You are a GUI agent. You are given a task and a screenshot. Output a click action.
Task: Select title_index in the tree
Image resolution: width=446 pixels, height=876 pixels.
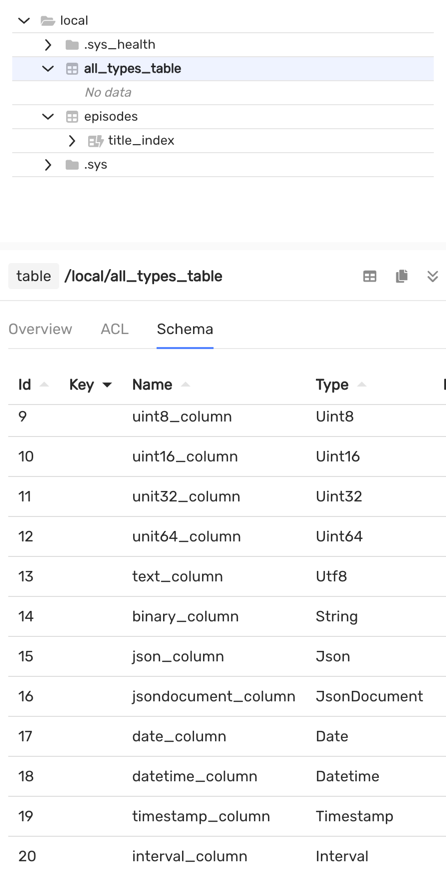coord(141,141)
